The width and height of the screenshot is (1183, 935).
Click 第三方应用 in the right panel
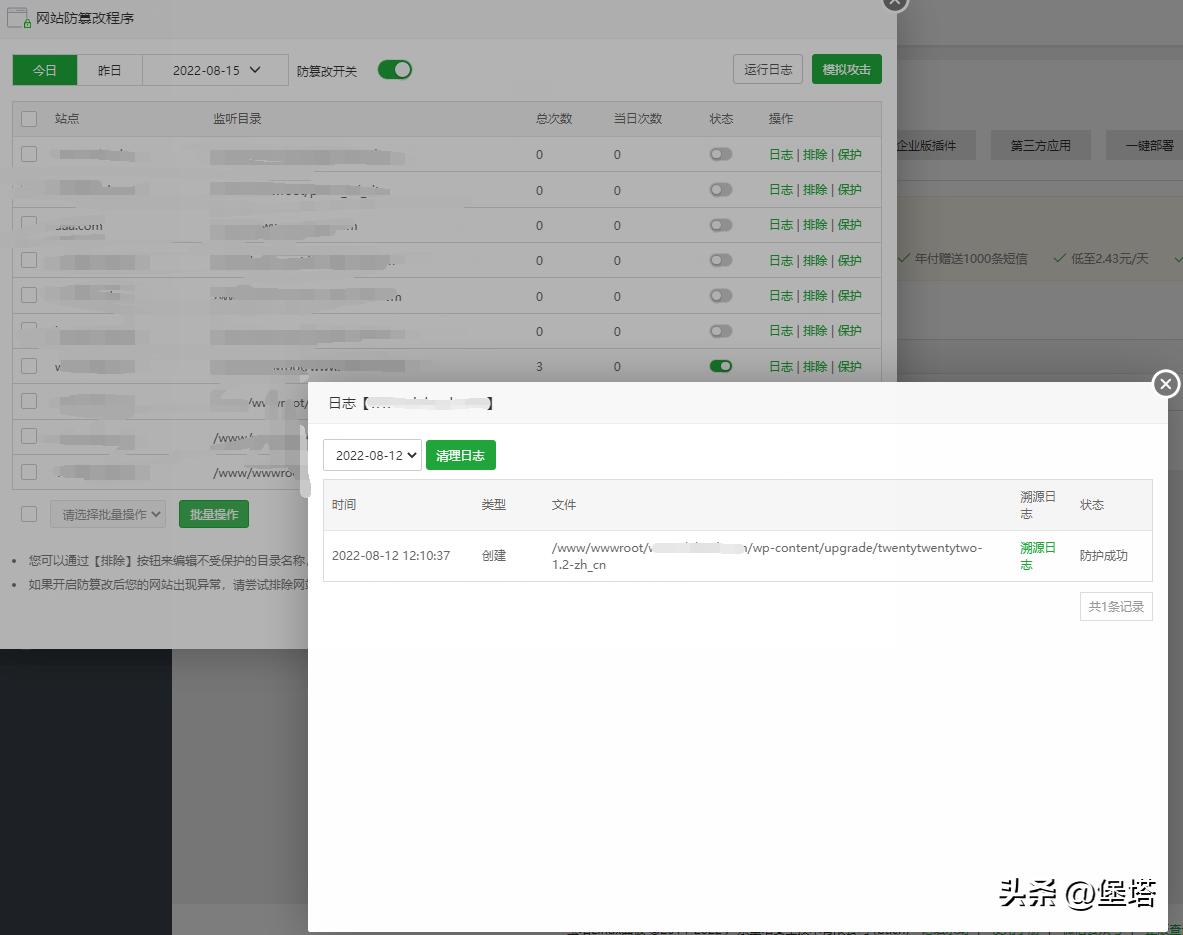point(1040,144)
